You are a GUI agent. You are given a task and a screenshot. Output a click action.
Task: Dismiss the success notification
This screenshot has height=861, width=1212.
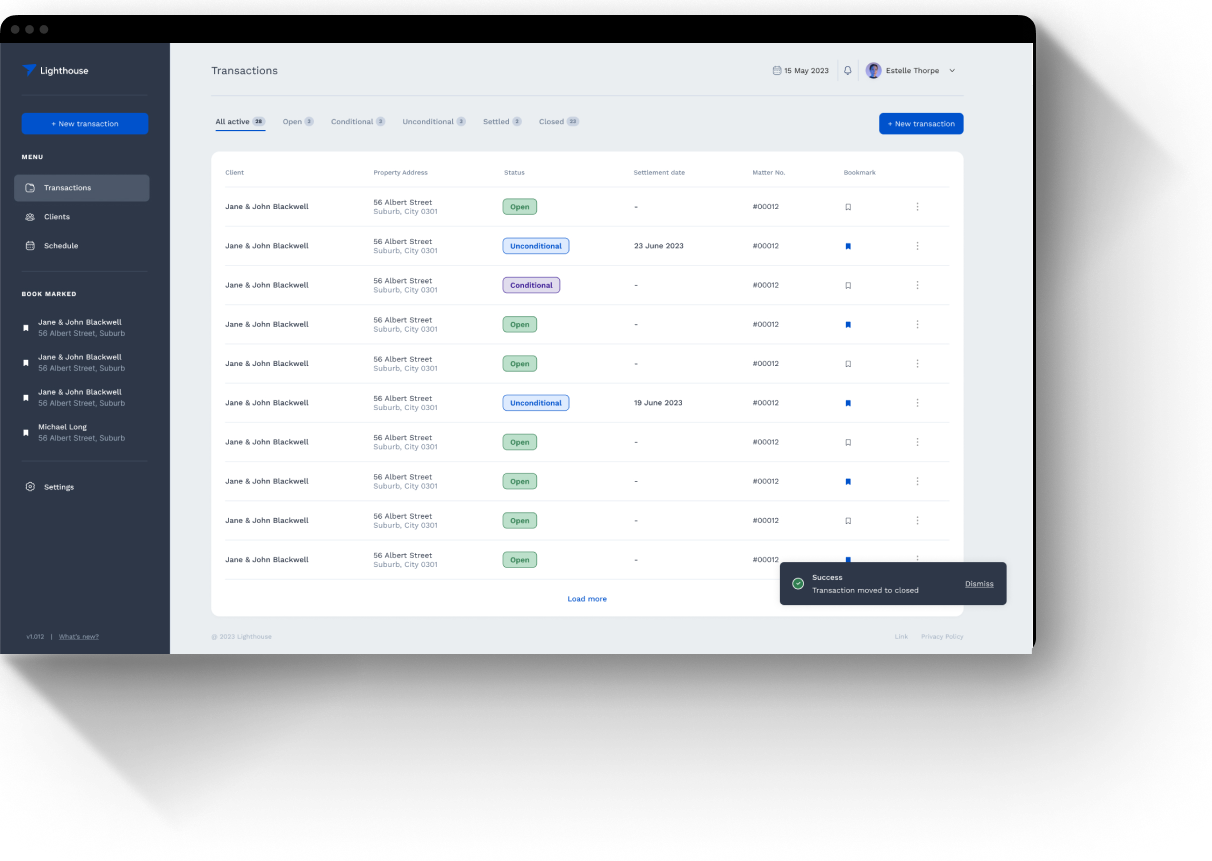click(x=979, y=584)
